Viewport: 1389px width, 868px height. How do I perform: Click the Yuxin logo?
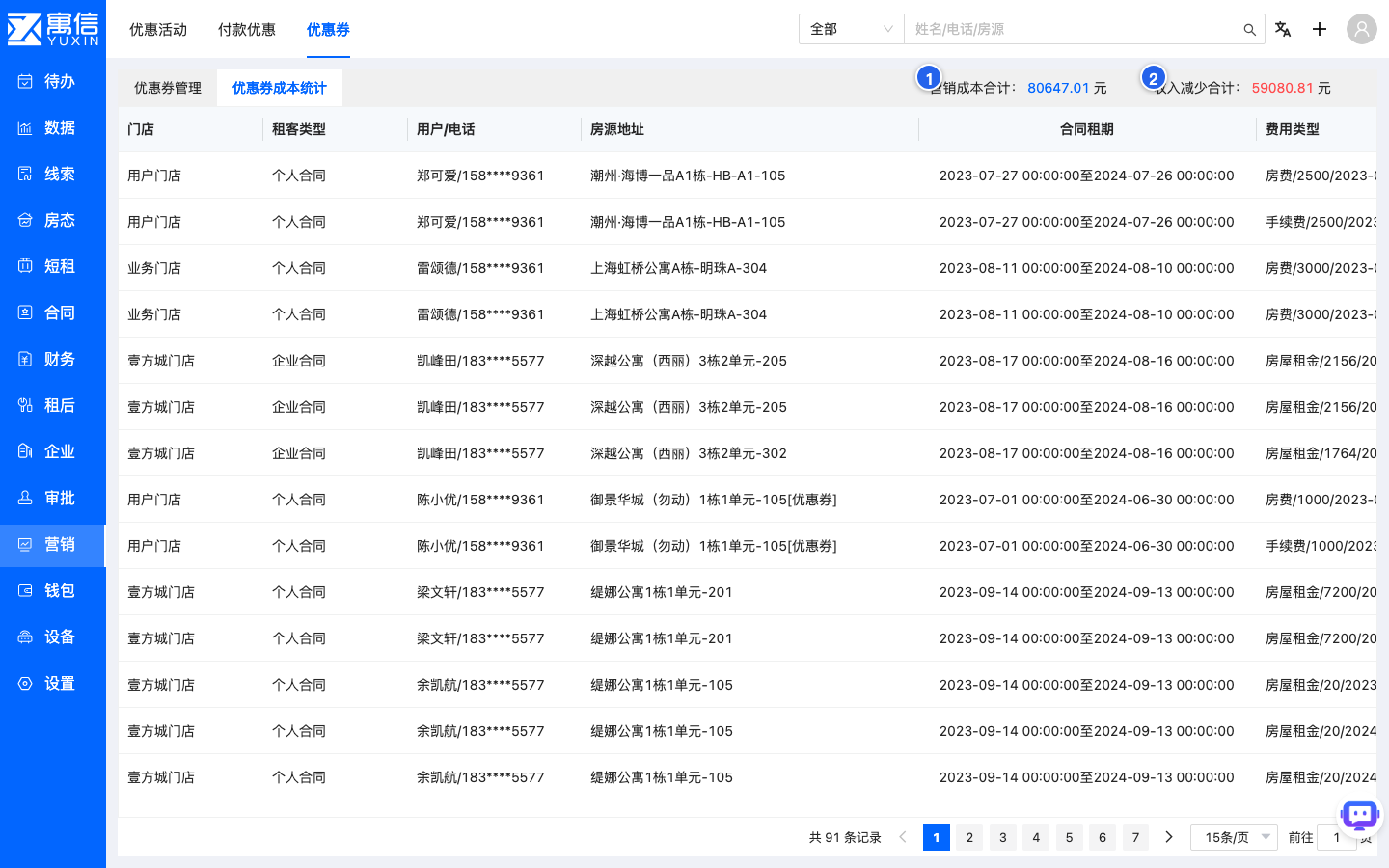click(53, 29)
